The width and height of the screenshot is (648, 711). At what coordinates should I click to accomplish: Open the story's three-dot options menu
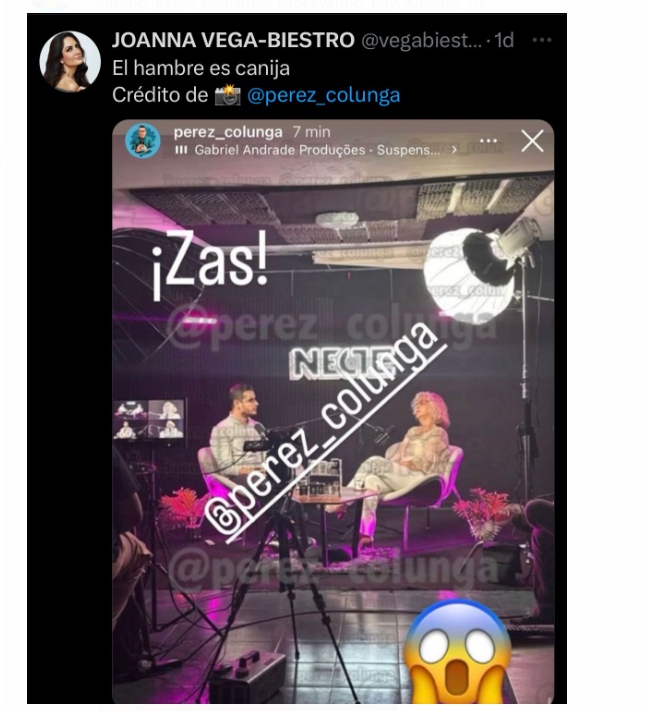click(488, 141)
